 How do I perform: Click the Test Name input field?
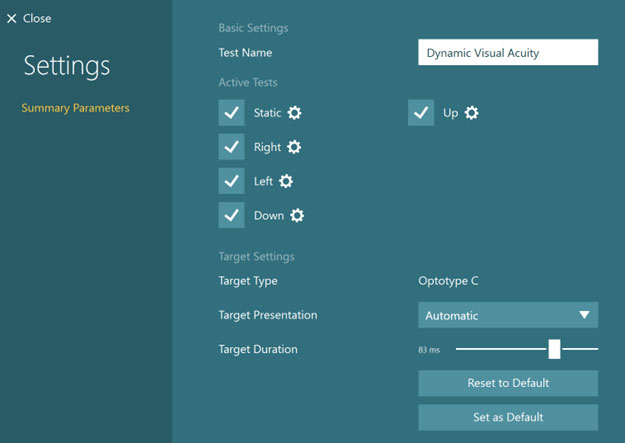tap(508, 52)
